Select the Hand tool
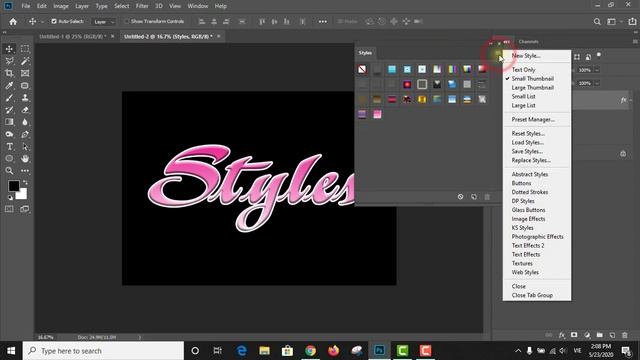This screenshot has width=640, height=360. (x=25, y=158)
